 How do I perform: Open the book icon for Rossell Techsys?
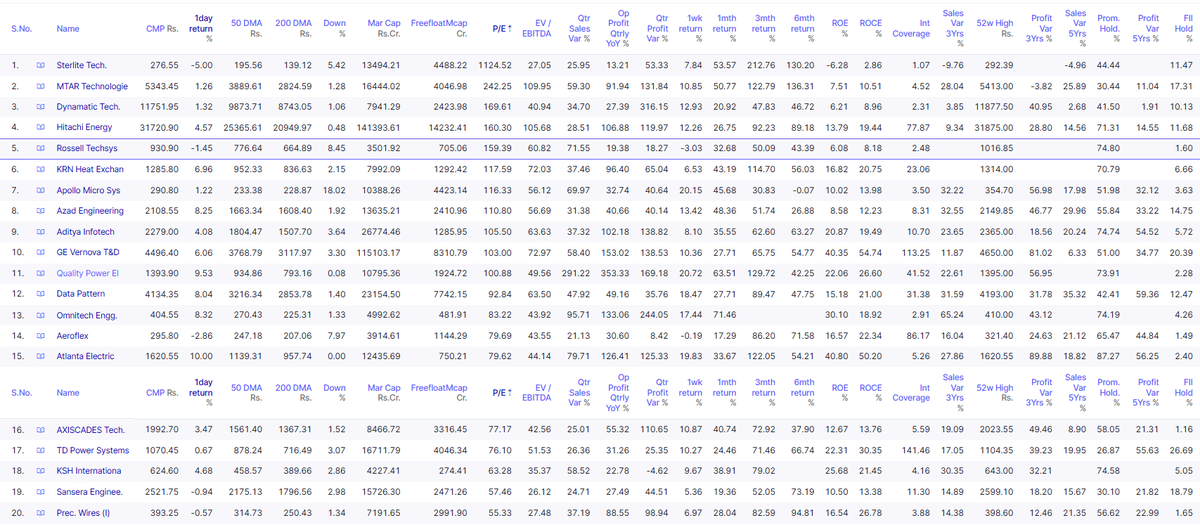pos(41,148)
